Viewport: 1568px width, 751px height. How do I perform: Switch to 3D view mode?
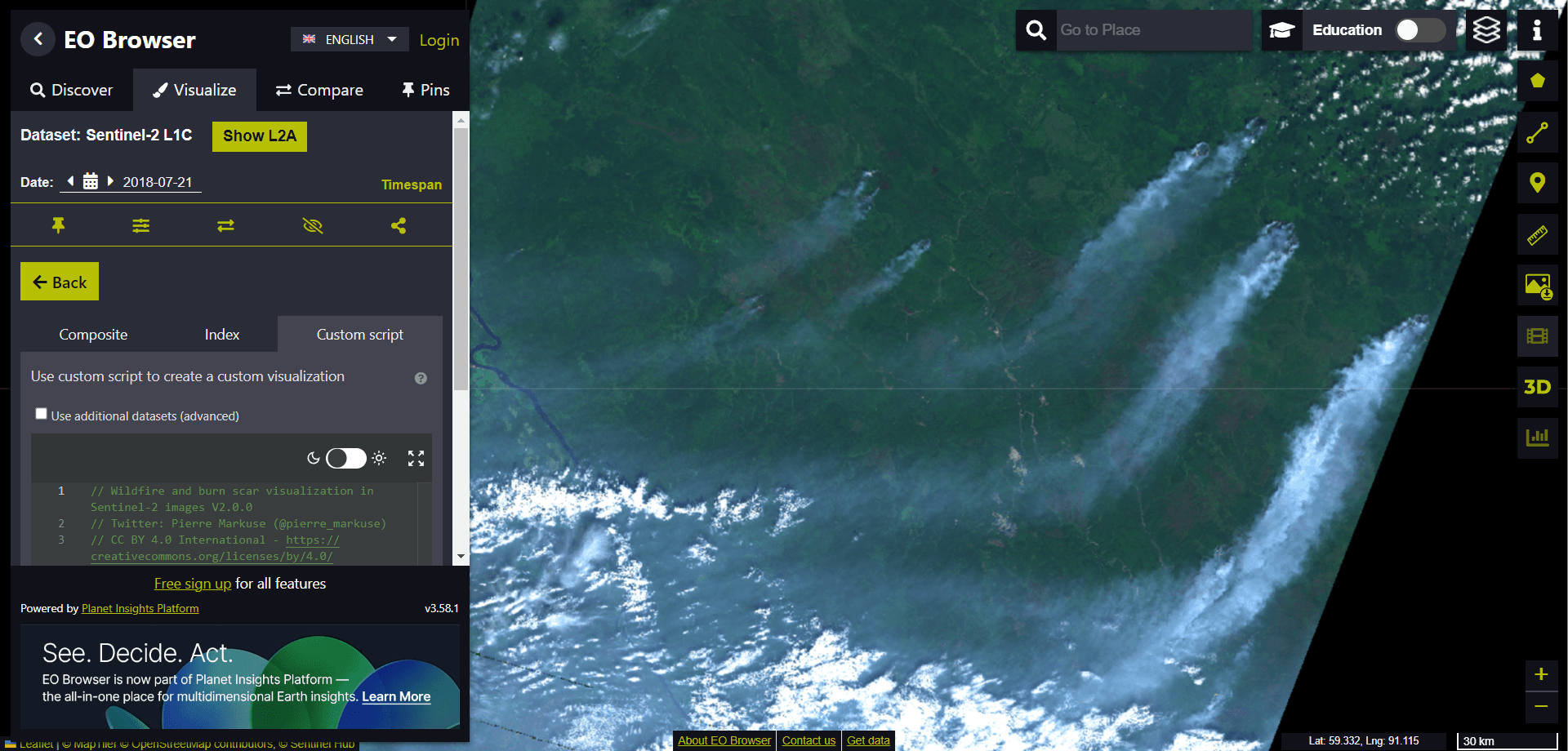point(1537,387)
